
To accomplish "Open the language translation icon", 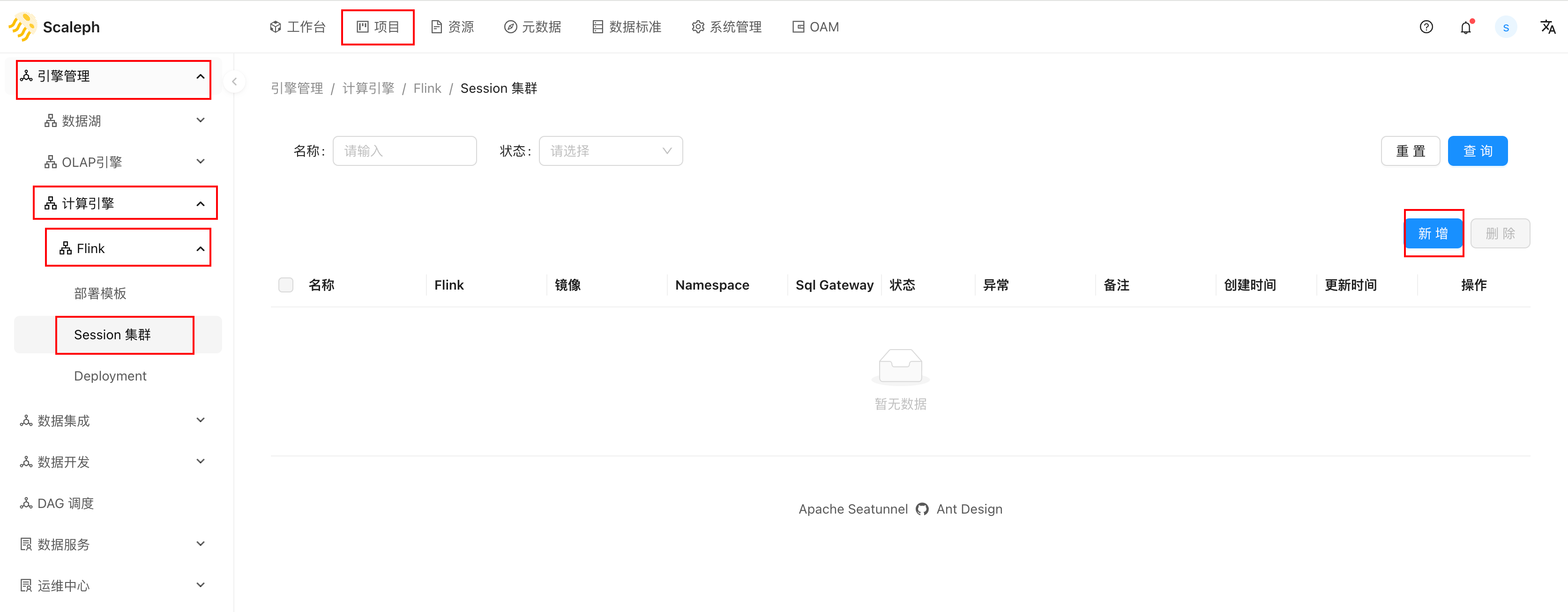I will pyautogui.click(x=1548, y=27).
